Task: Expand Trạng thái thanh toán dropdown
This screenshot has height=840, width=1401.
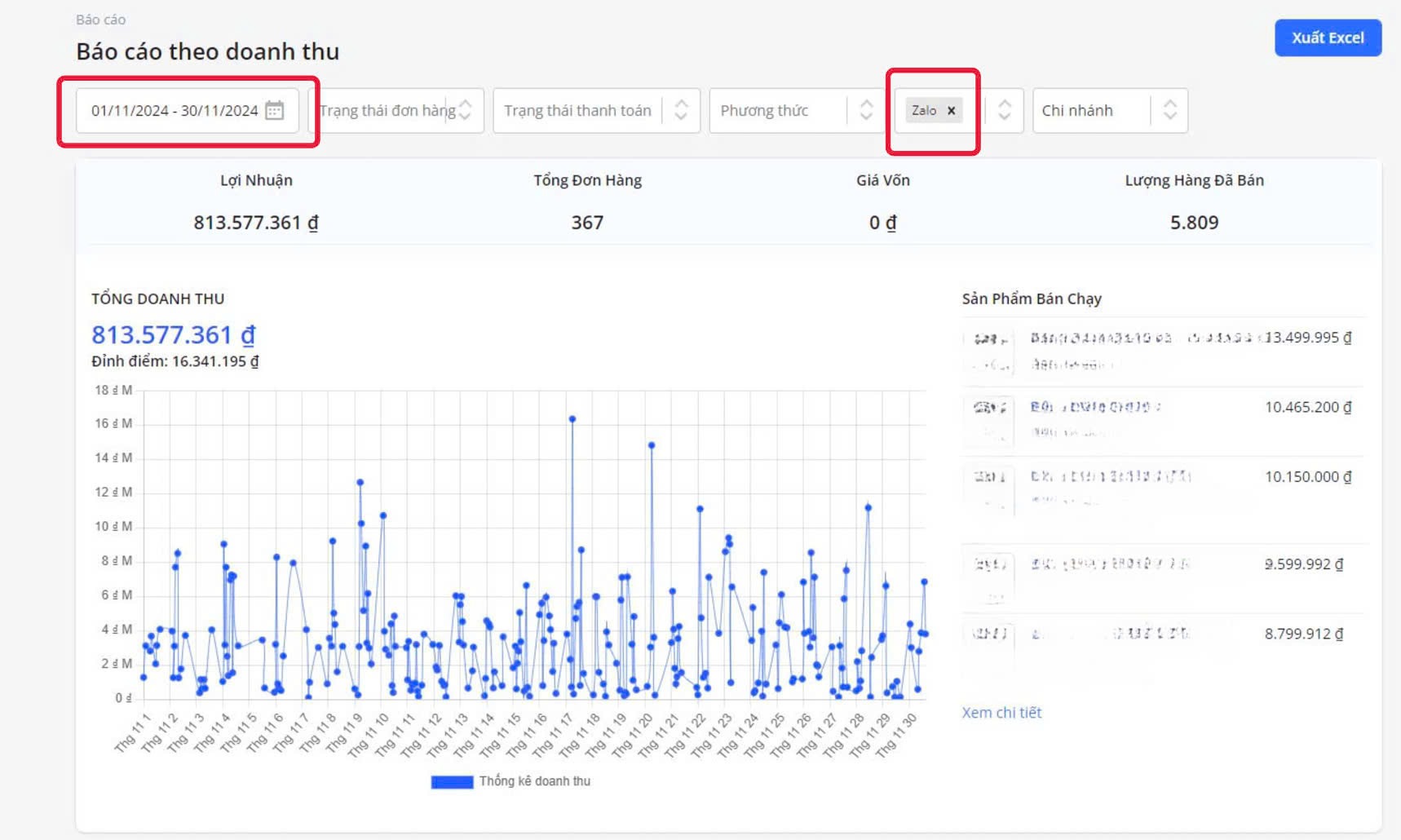Action: pos(681,110)
